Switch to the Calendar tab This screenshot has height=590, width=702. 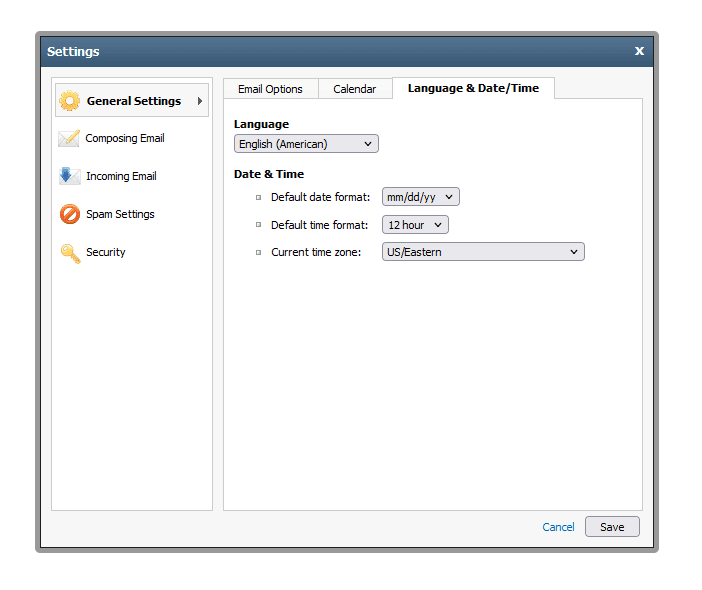coord(355,89)
